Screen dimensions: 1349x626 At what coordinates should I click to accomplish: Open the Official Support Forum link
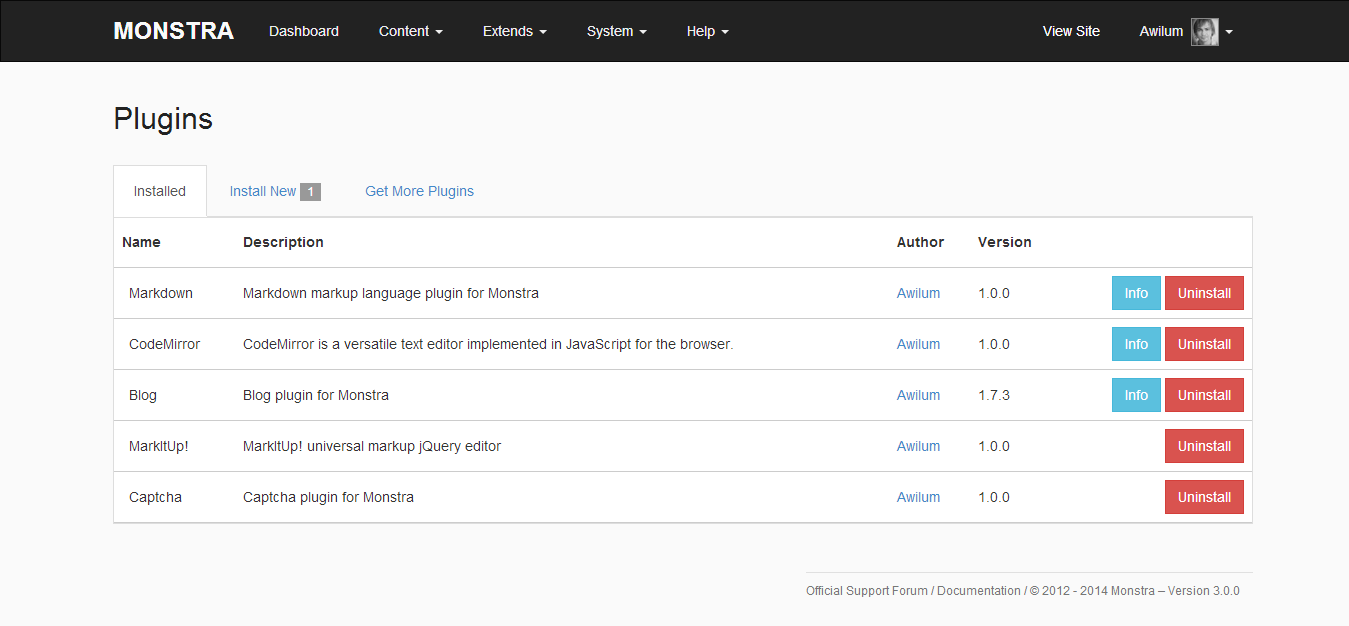pos(866,591)
